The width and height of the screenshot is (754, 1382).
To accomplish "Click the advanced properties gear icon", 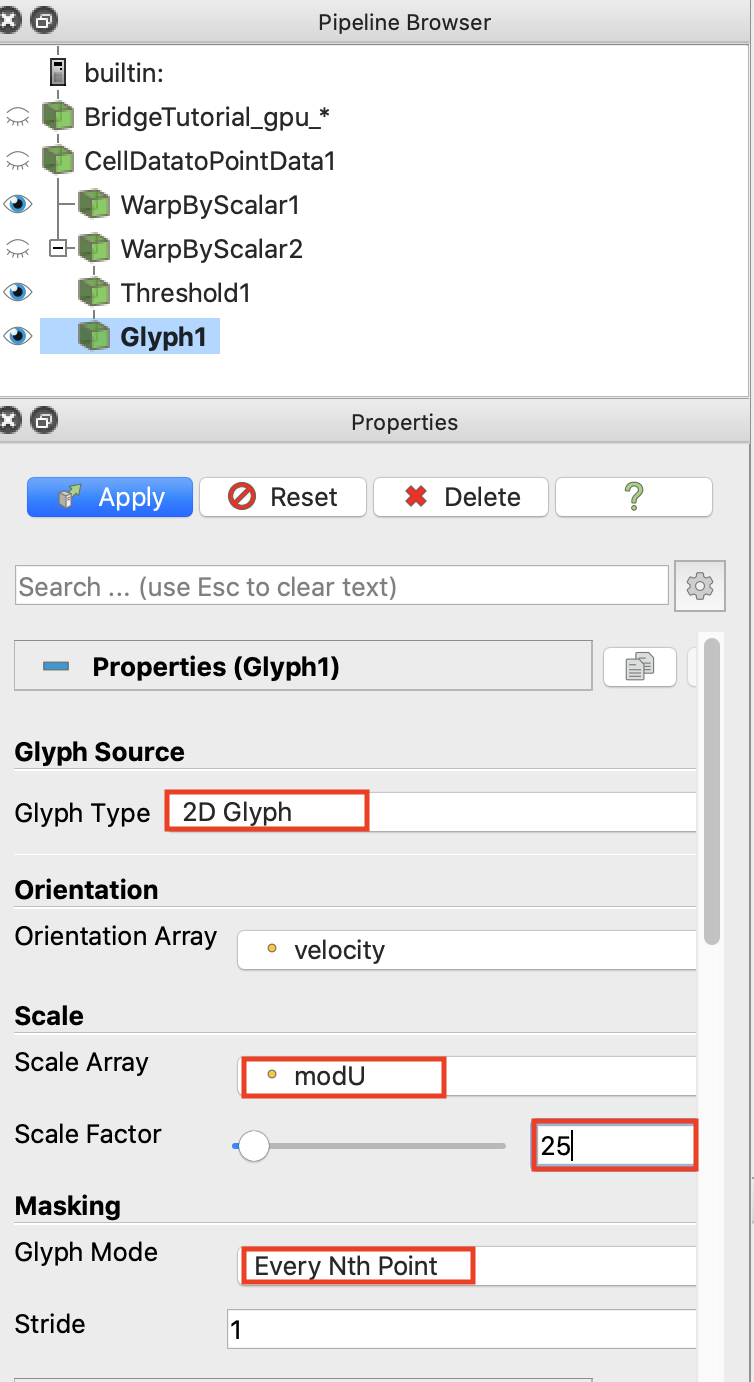I will (700, 586).
